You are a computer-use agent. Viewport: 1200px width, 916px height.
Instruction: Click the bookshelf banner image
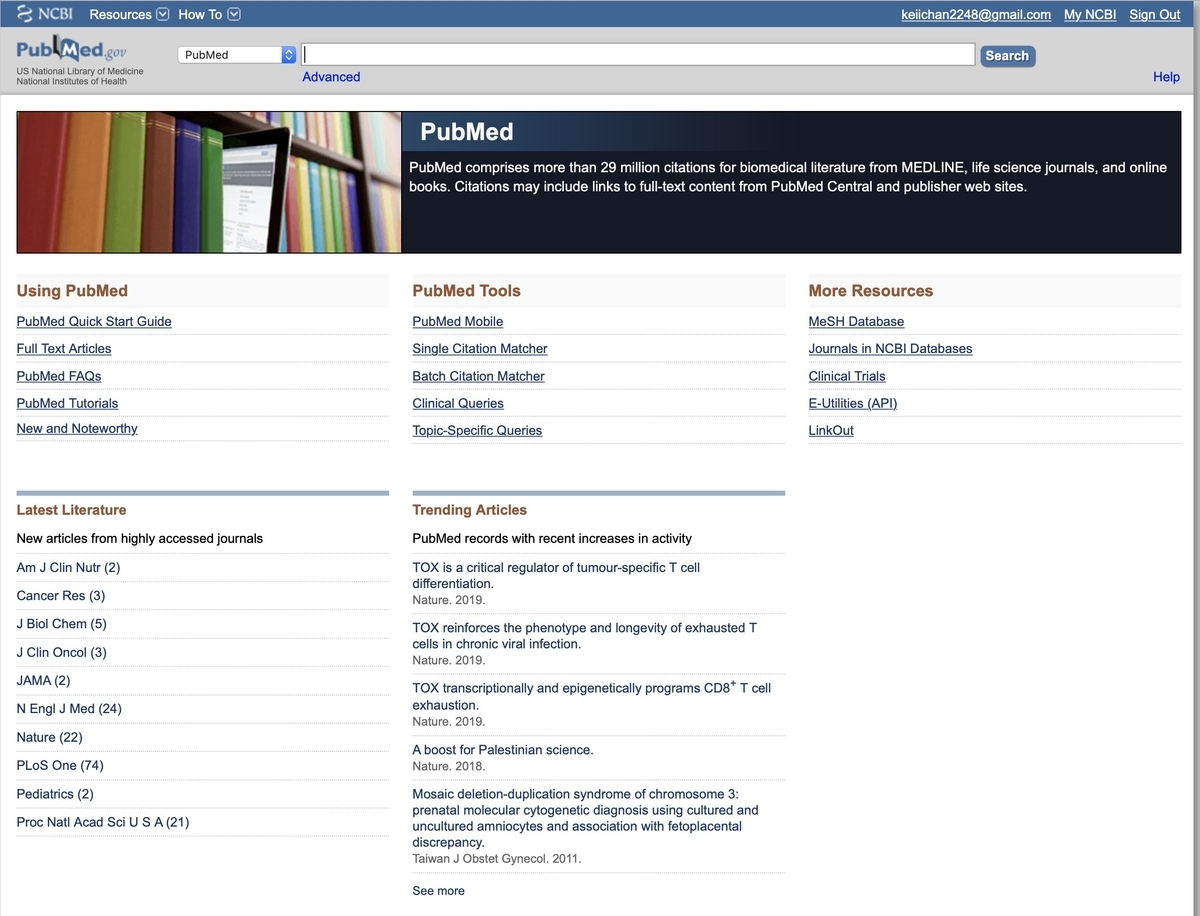pyautogui.click(x=209, y=182)
